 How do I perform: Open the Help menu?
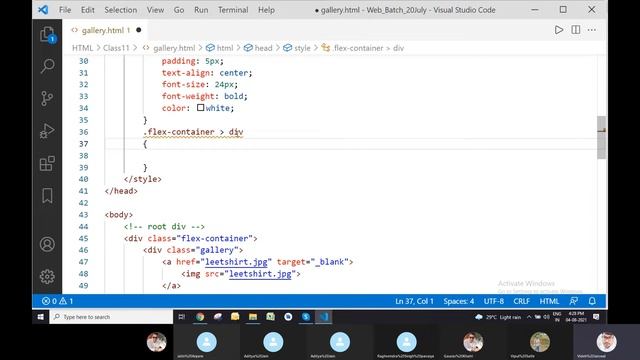pos(266,10)
